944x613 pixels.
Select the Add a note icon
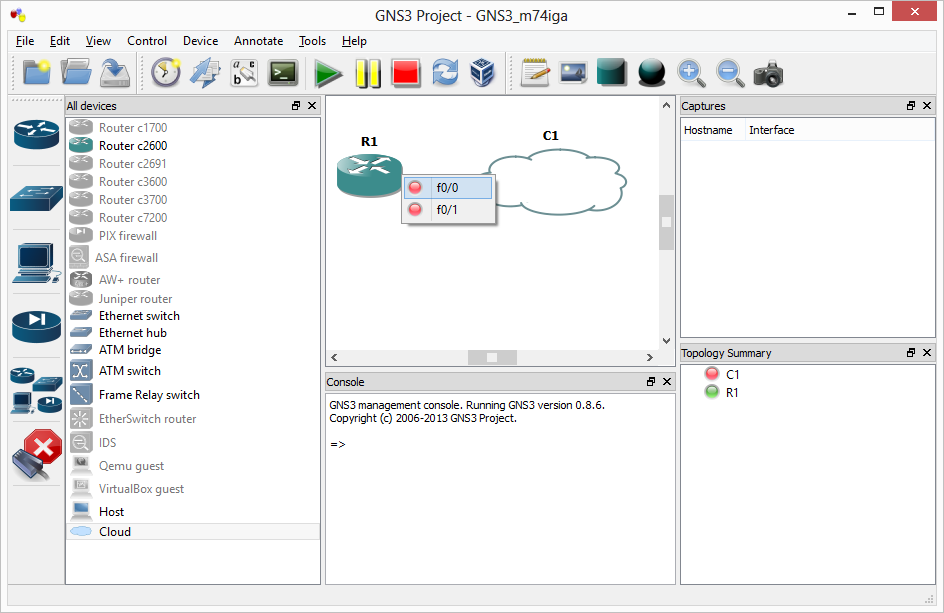(535, 73)
